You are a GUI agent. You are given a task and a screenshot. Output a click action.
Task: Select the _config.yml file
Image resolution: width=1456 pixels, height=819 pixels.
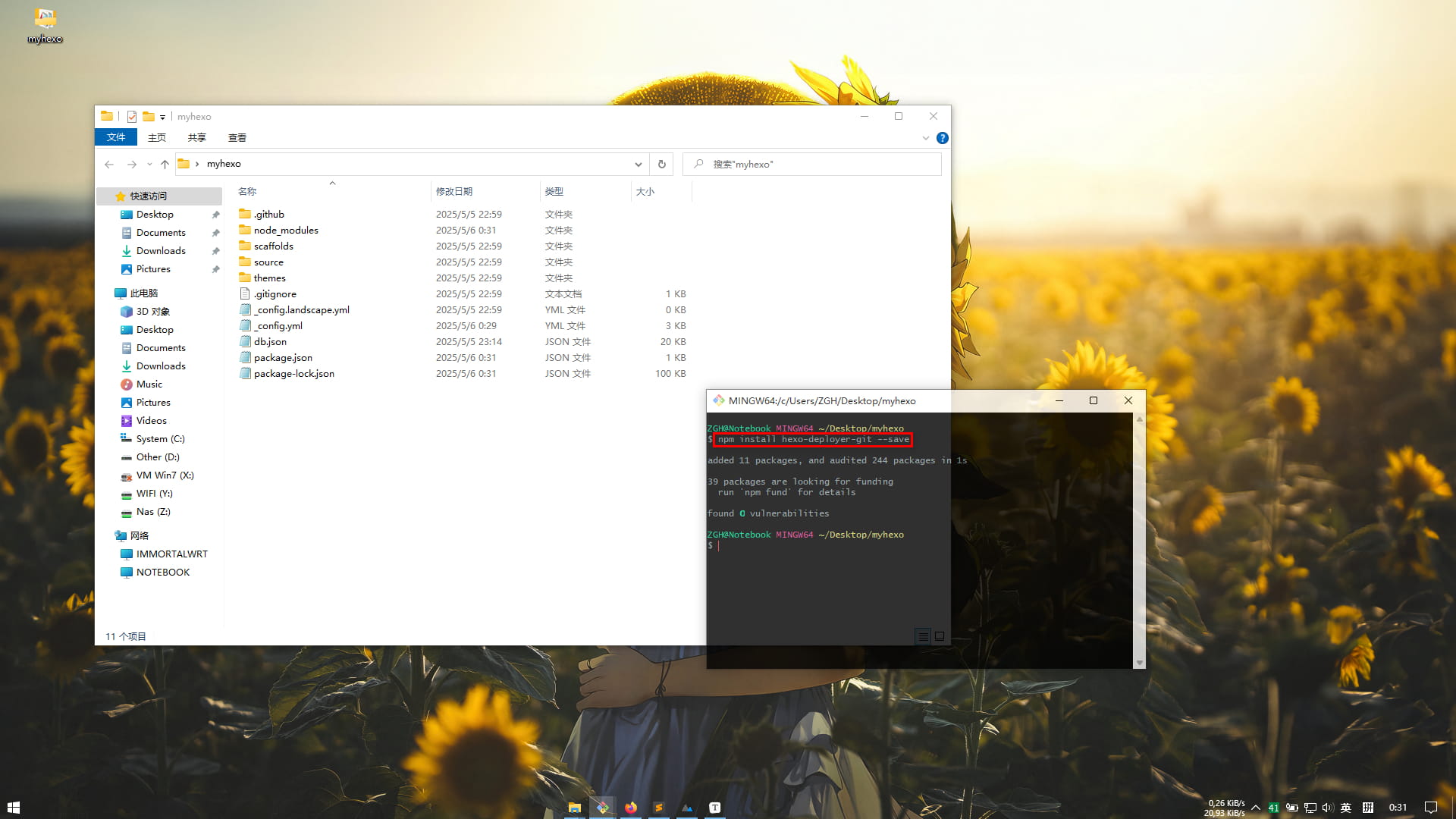click(x=279, y=326)
